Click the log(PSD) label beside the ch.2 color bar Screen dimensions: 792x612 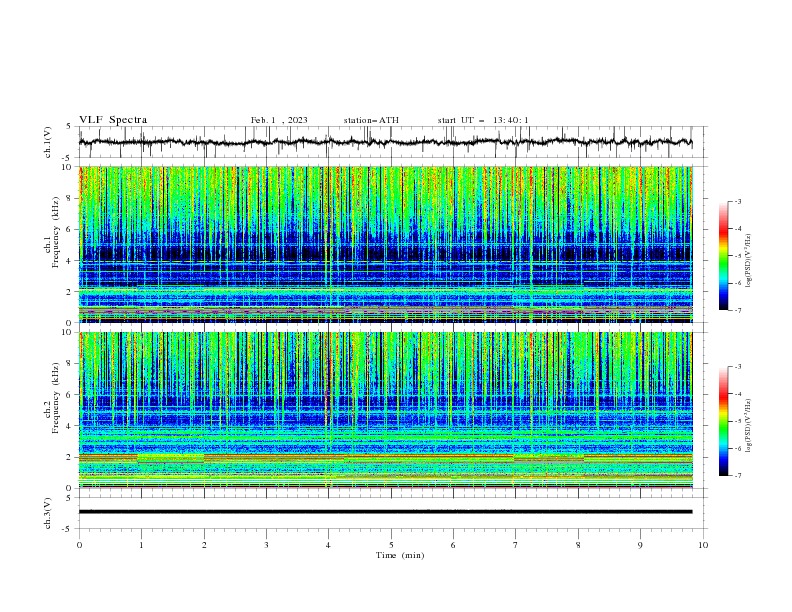(748, 425)
